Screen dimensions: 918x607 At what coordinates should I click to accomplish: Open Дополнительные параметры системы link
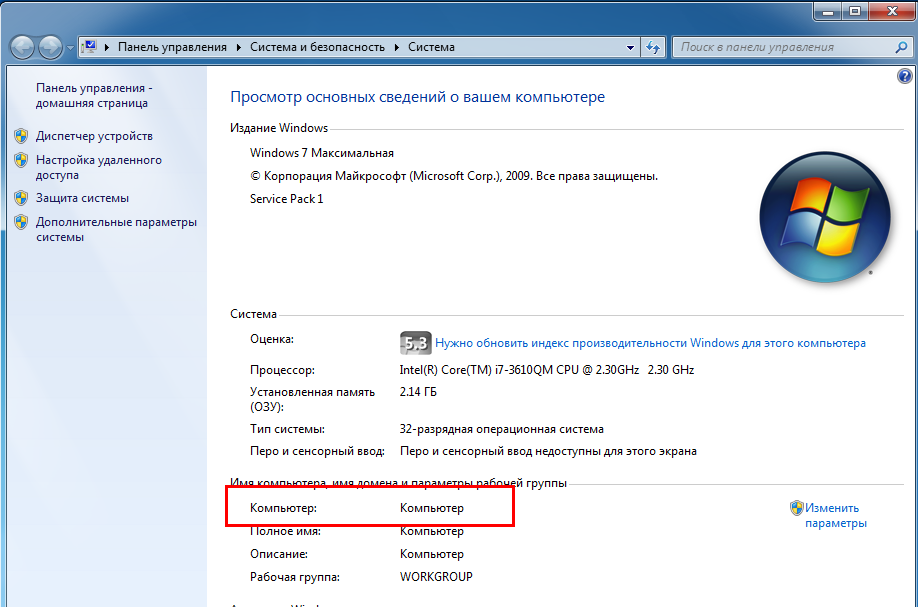point(116,229)
